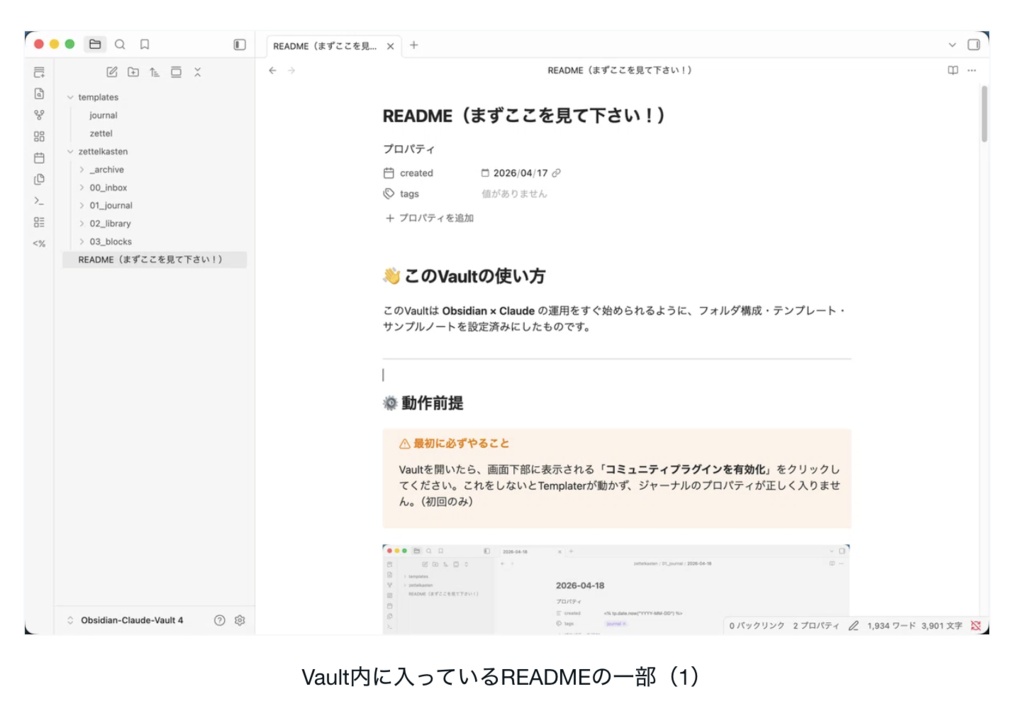Click the empty tags value field
Image resolution: width=1024 pixels, height=711 pixels.
click(x=514, y=194)
